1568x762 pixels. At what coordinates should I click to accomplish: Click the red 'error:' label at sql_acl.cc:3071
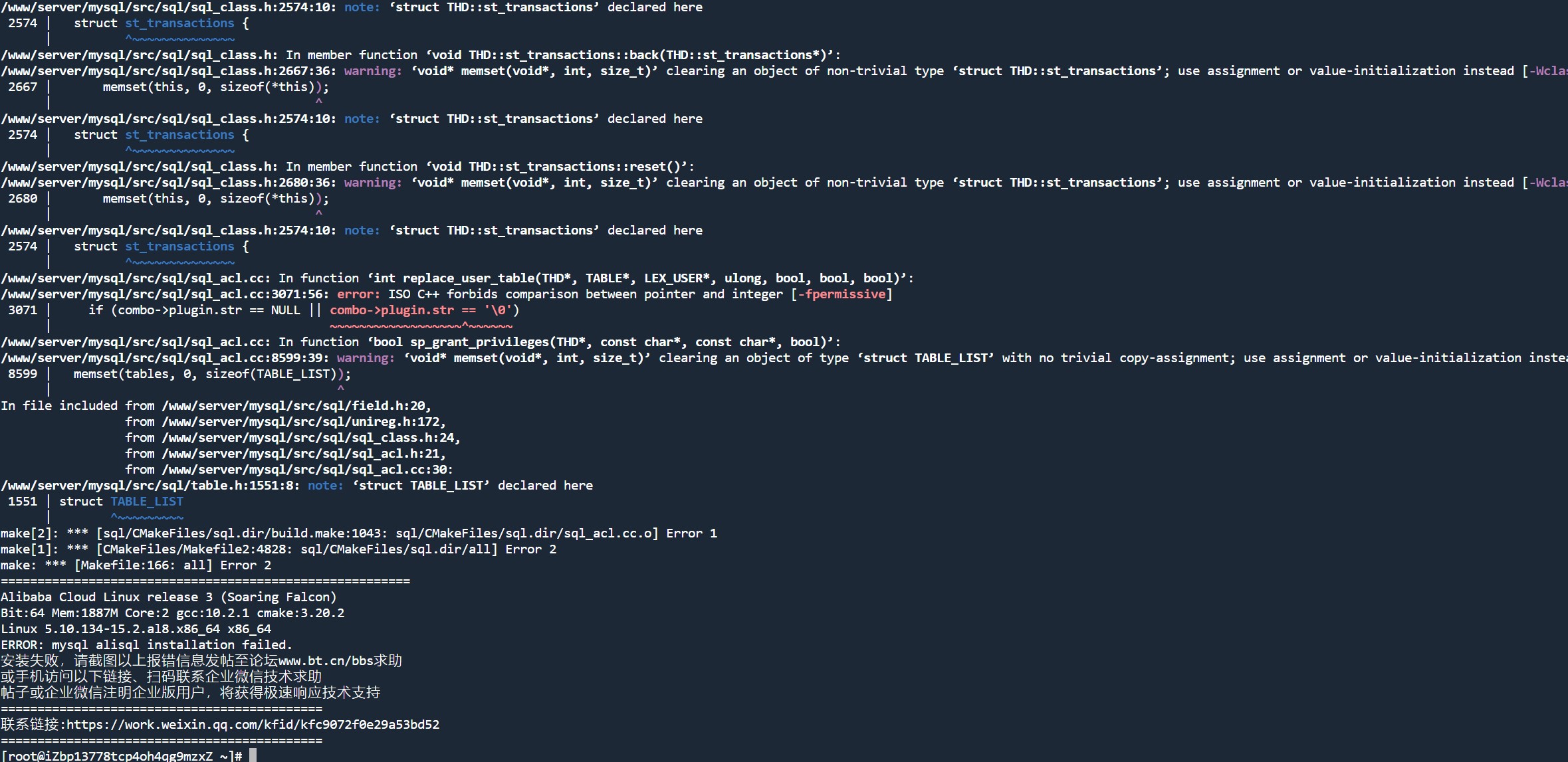click(x=359, y=294)
